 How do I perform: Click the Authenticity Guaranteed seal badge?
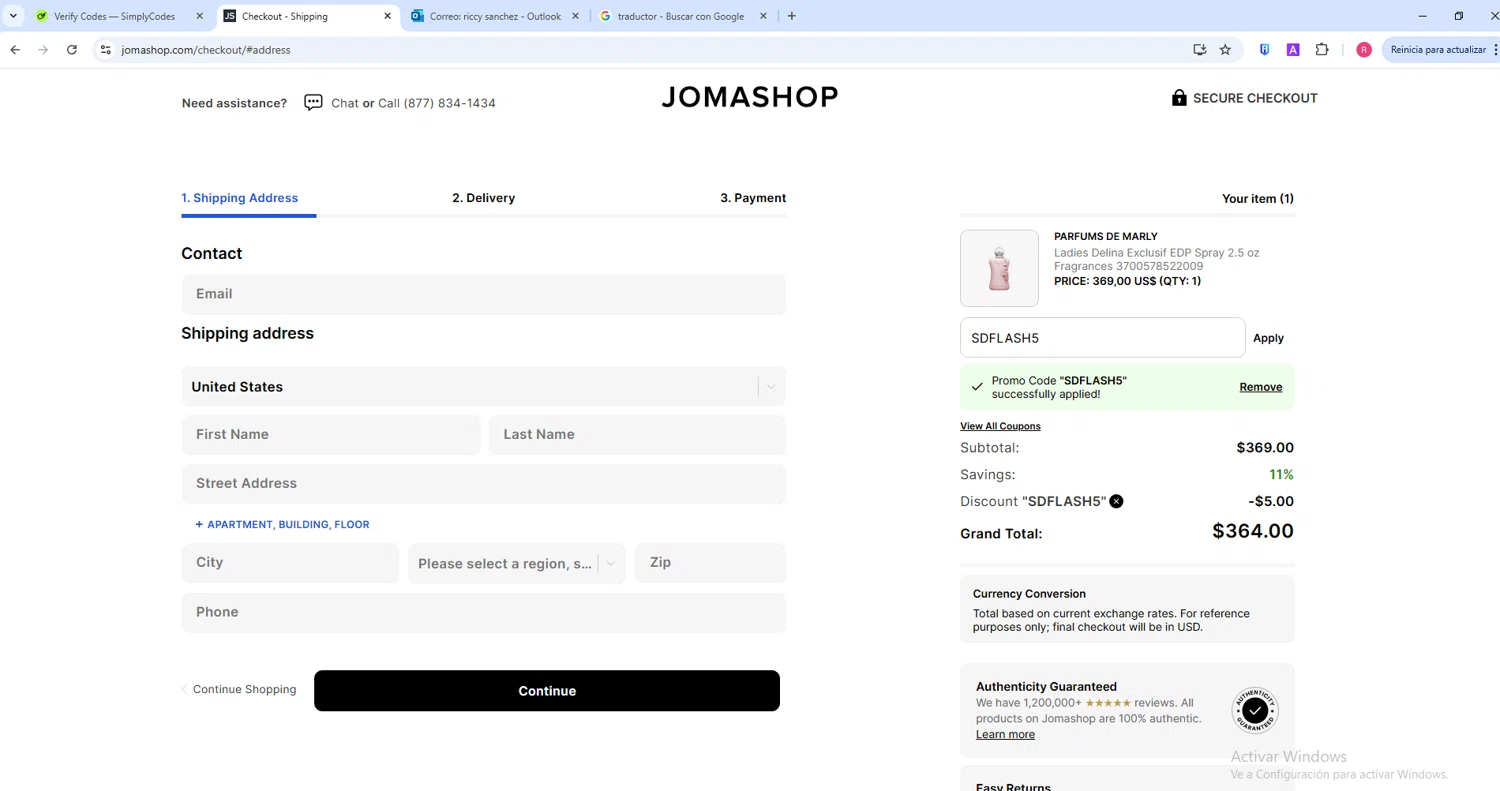[1255, 710]
